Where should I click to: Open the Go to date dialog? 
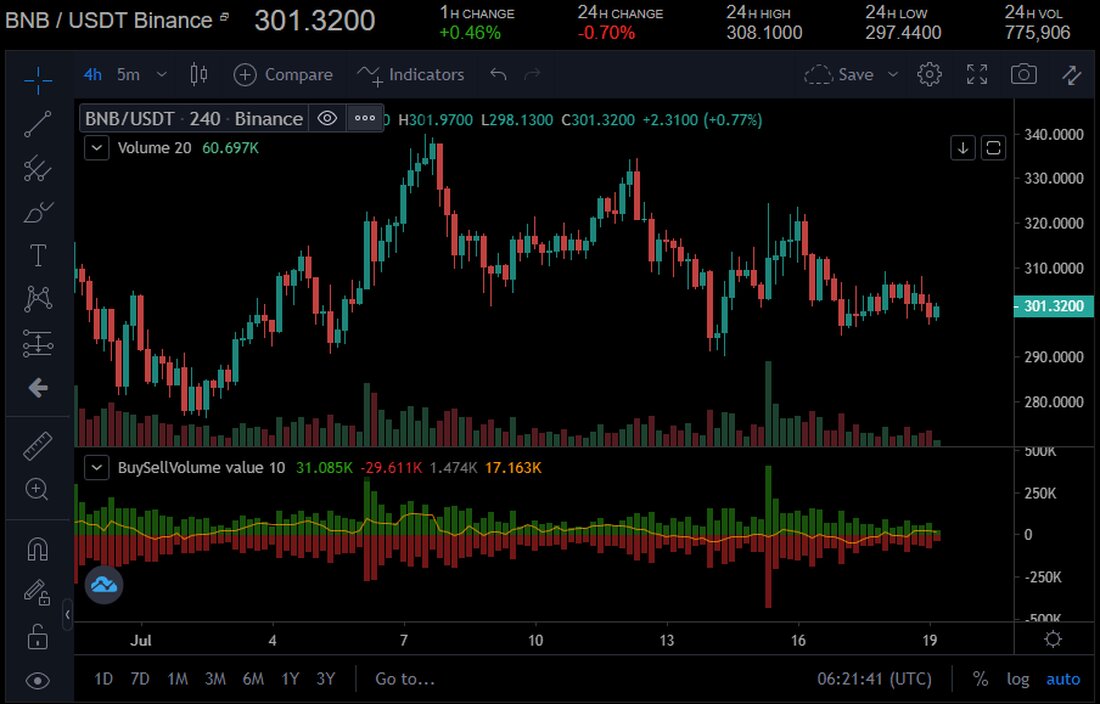point(405,679)
